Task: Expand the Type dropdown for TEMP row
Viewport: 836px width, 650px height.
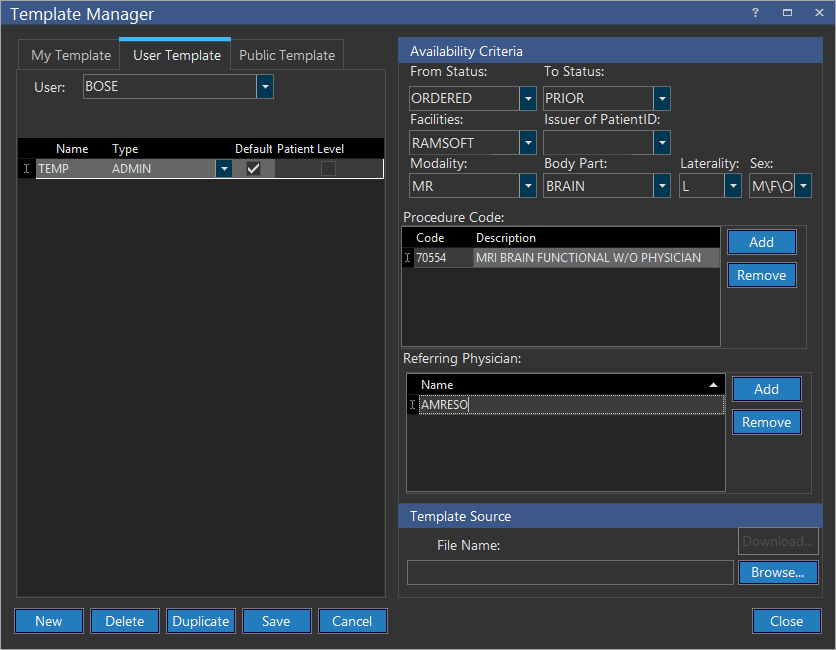Action: 224,169
